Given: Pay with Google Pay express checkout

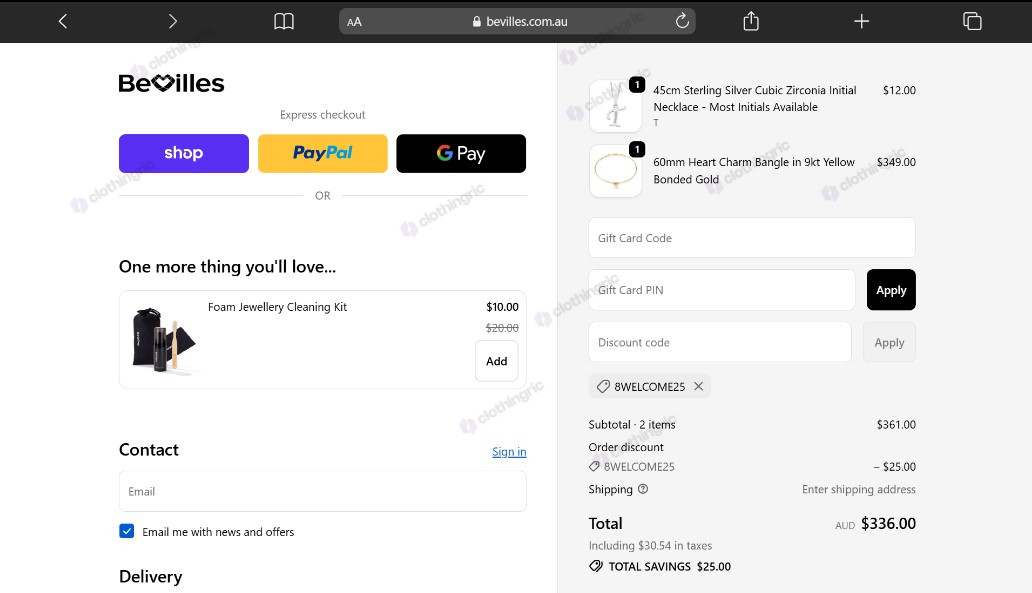Looking at the screenshot, I should coord(461,153).
